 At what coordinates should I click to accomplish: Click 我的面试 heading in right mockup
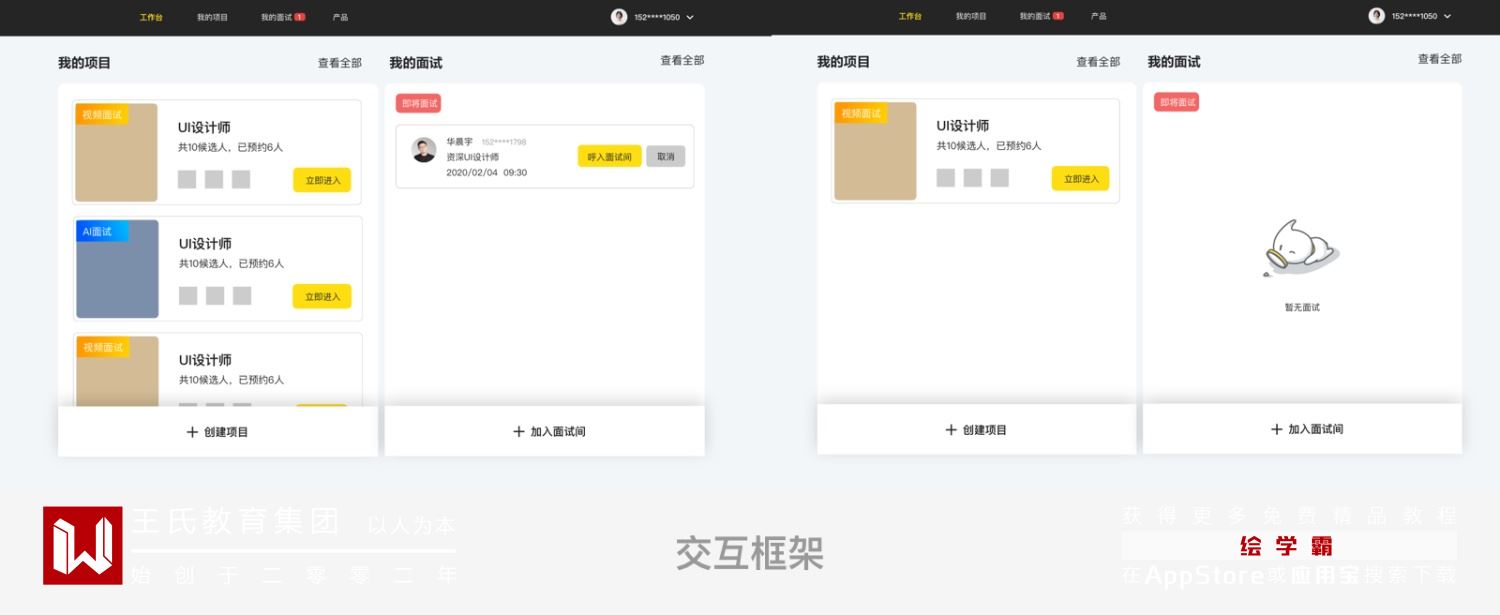coord(1174,61)
